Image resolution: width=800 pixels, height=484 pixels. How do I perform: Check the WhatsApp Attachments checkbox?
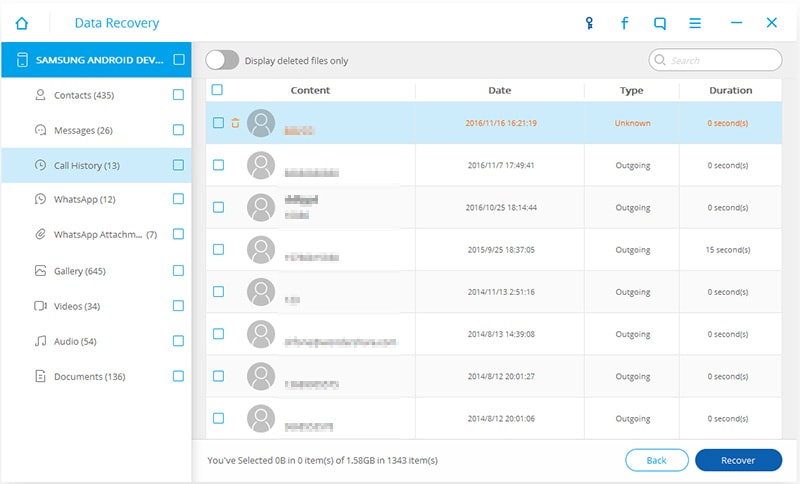tap(178, 234)
